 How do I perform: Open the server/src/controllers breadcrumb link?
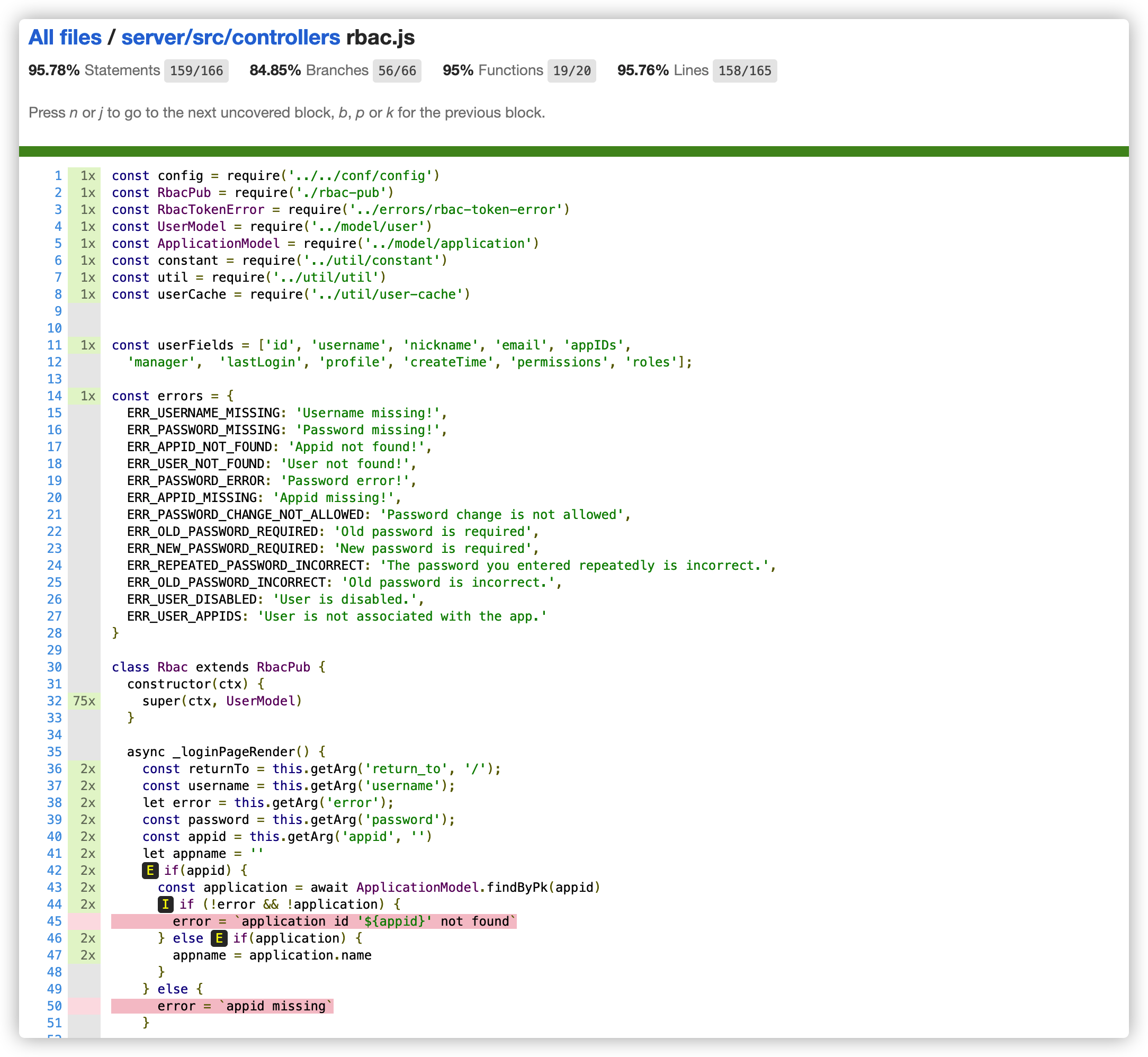tap(230, 37)
